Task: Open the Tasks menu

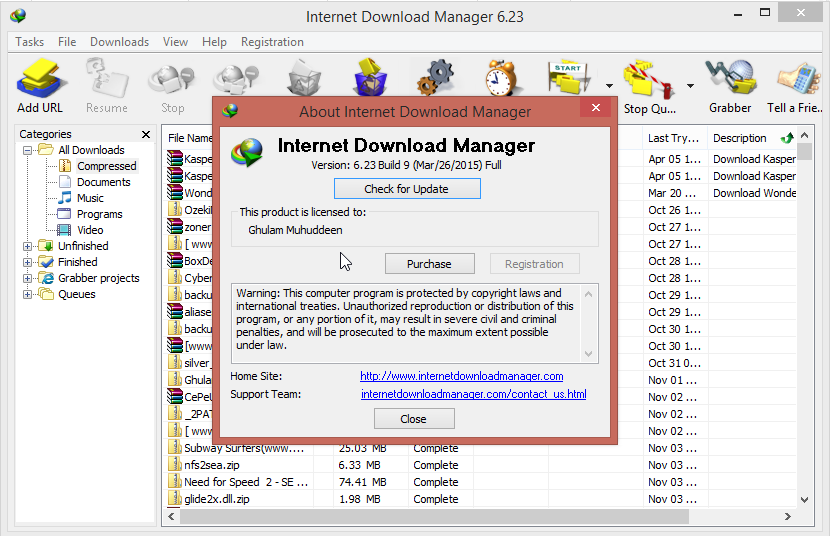Action: pos(30,42)
